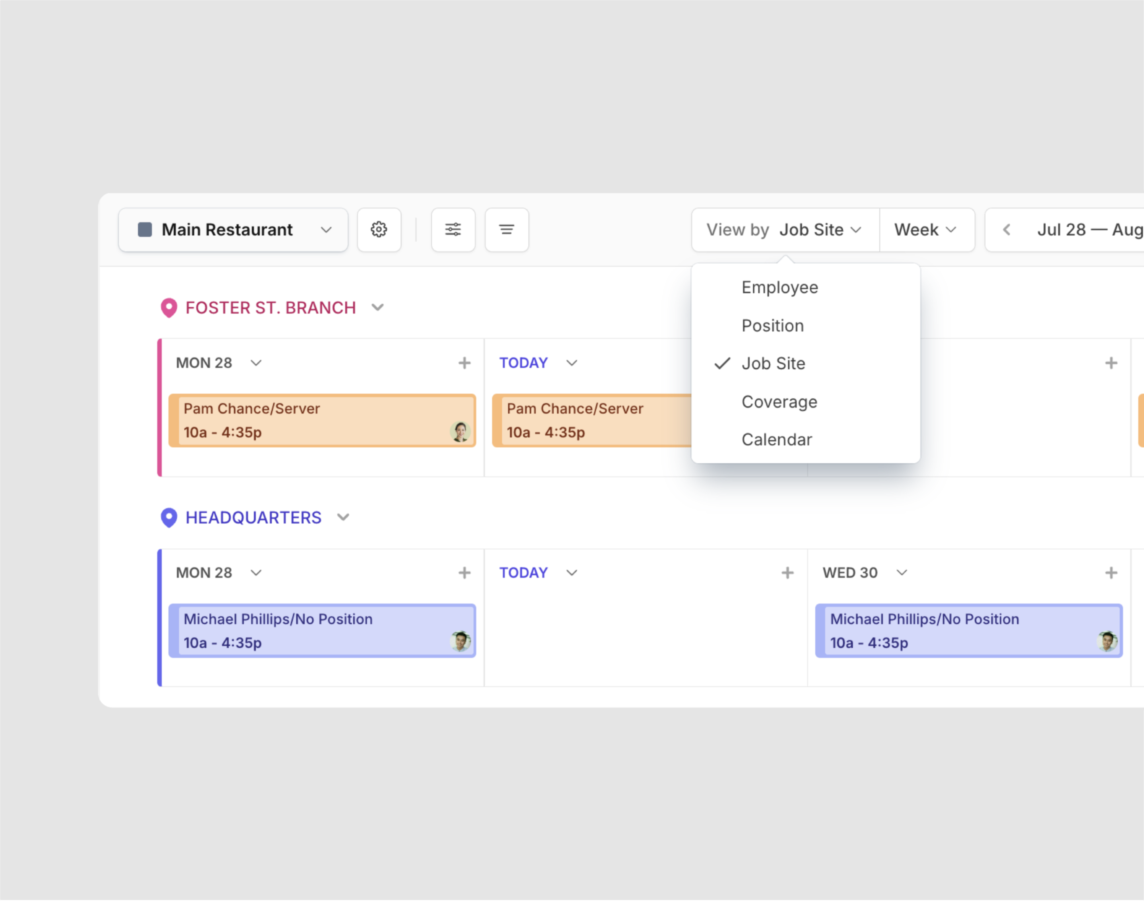The height and width of the screenshot is (901, 1144).
Task: Open Michael Phillips Monday shift card
Action: point(322,630)
